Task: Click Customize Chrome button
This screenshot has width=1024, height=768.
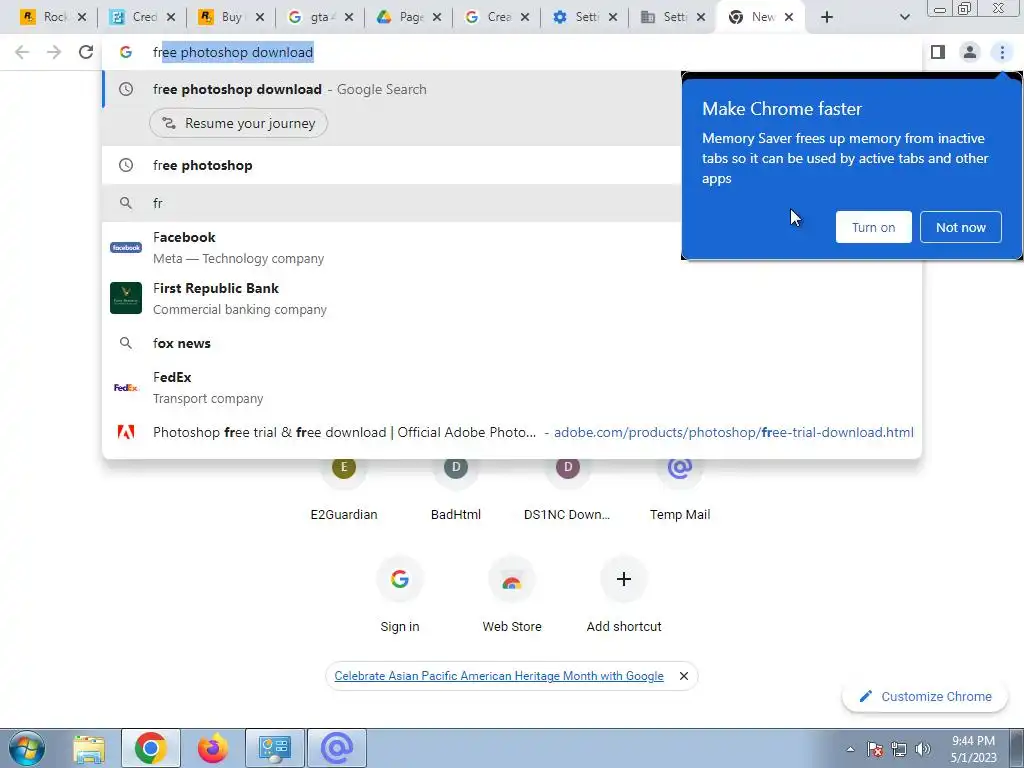Action: pos(926,696)
